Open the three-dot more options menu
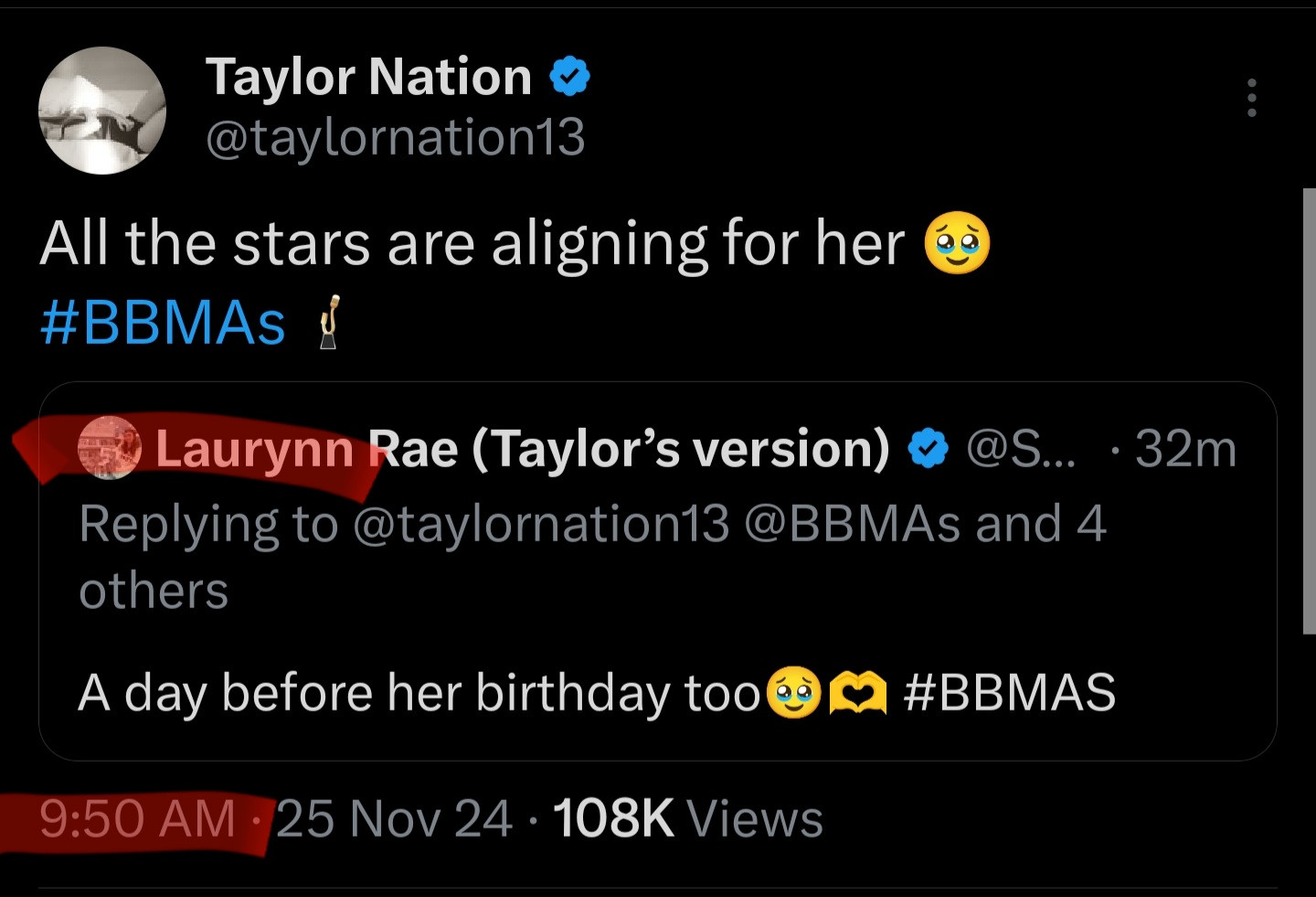Image resolution: width=1316 pixels, height=897 pixels. point(1251,97)
